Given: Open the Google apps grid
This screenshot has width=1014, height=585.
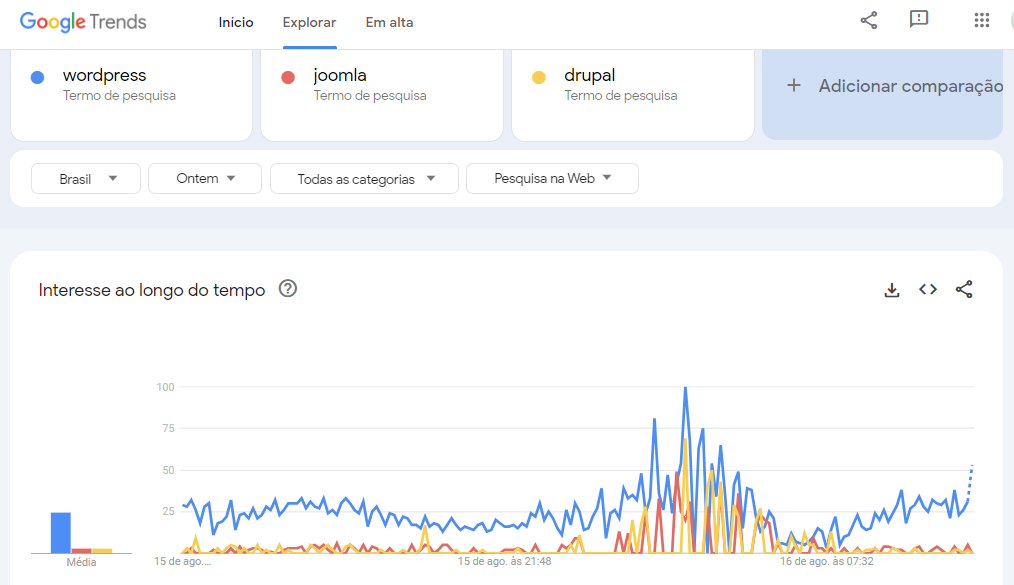Looking at the screenshot, I should click(981, 19).
